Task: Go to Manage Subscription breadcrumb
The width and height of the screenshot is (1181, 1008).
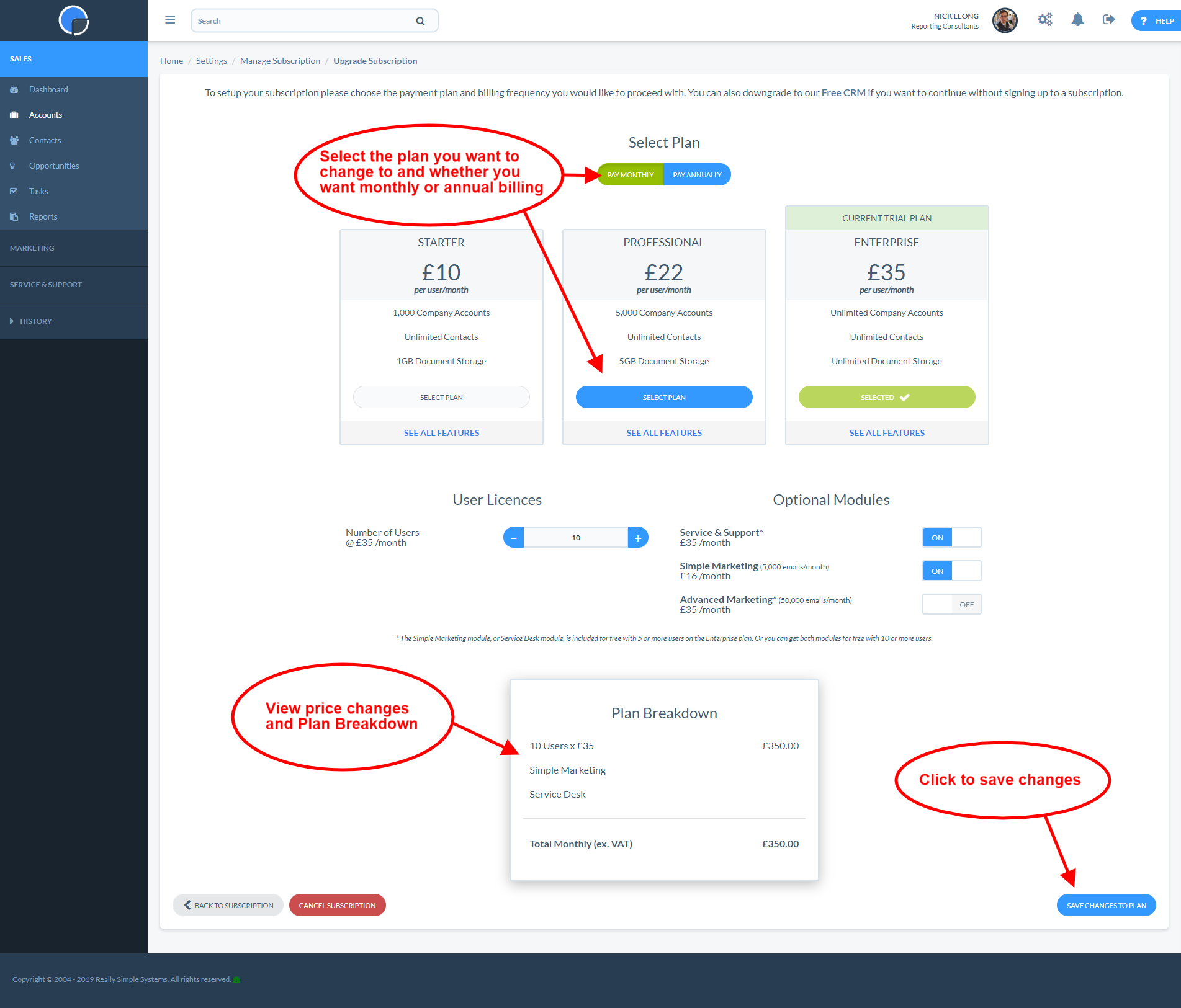Action: pos(280,61)
